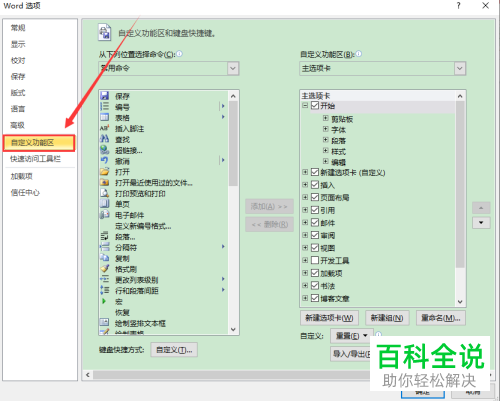Select the 打开 folder icon

point(105,172)
